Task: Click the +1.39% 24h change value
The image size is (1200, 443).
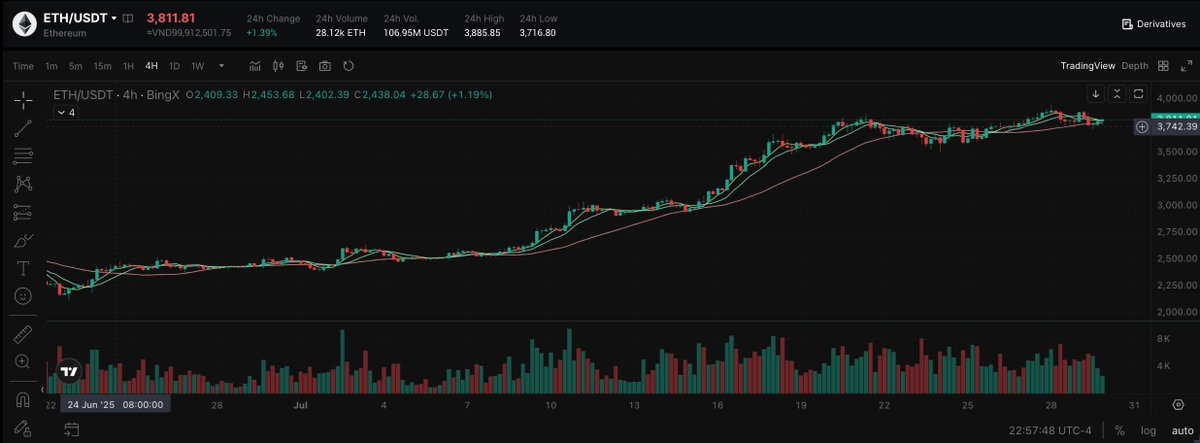Action: pyautogui.click(x=261, y=33)
